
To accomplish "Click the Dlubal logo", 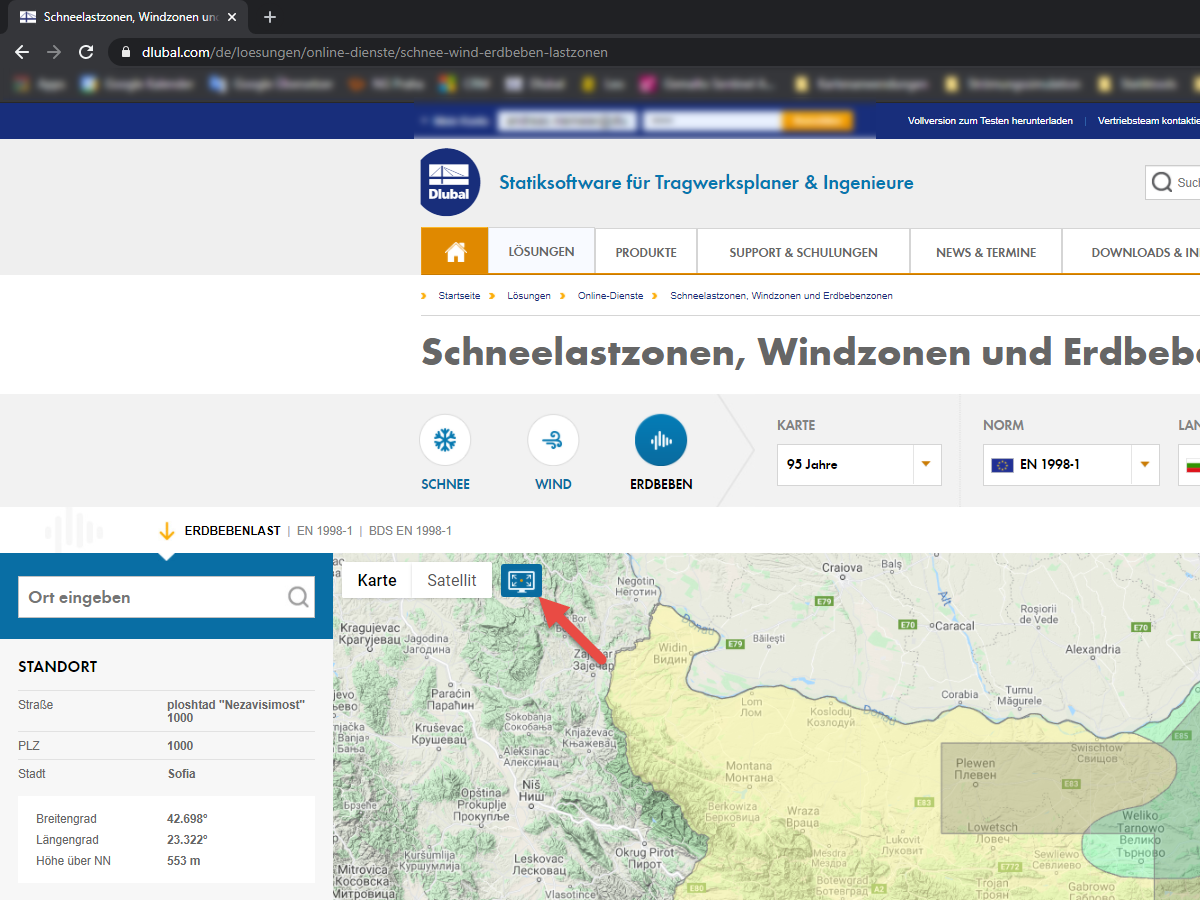I will 450,182.
